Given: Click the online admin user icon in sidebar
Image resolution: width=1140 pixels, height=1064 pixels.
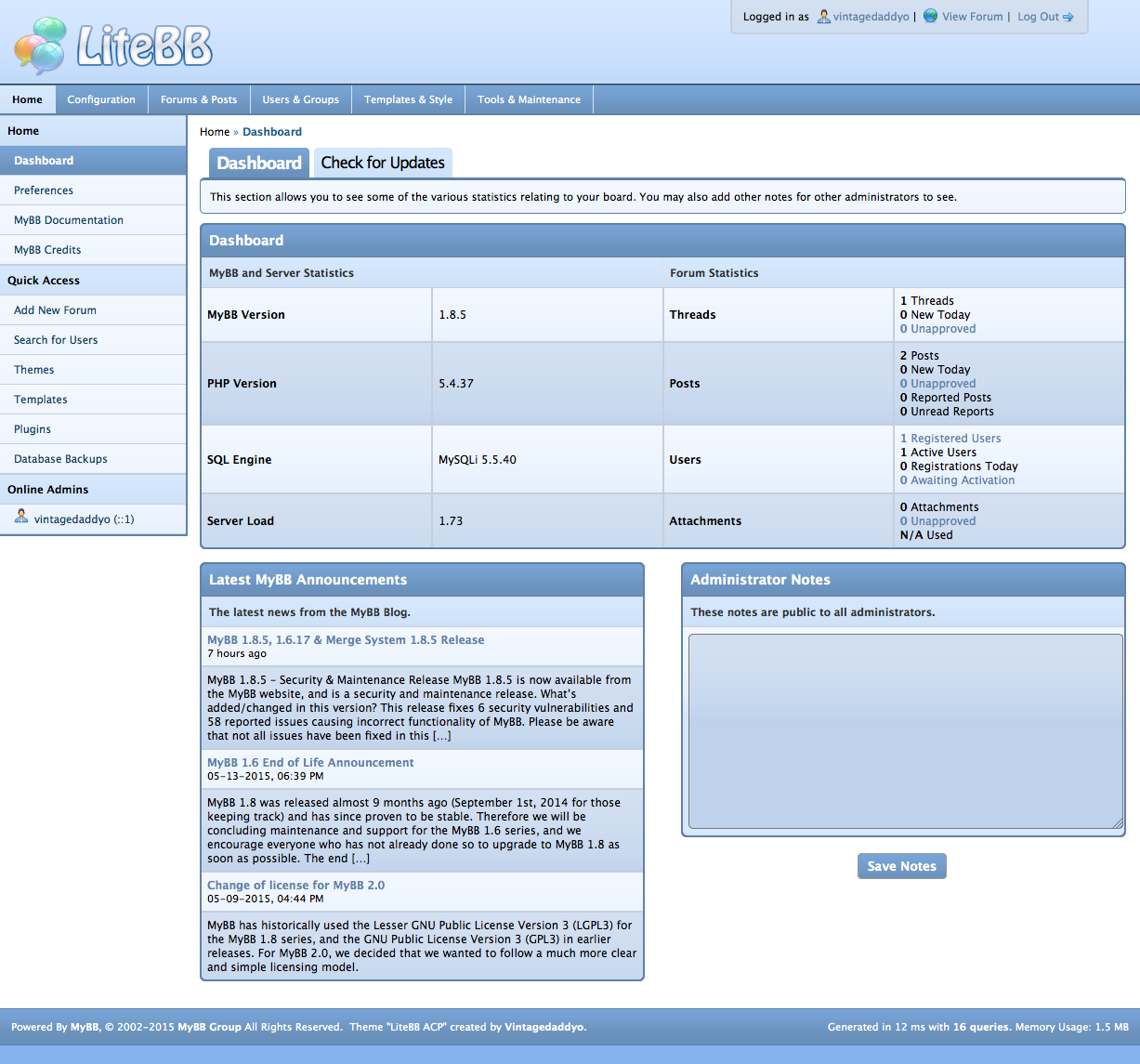Looking at the screenshot, I should pos(21,518).
